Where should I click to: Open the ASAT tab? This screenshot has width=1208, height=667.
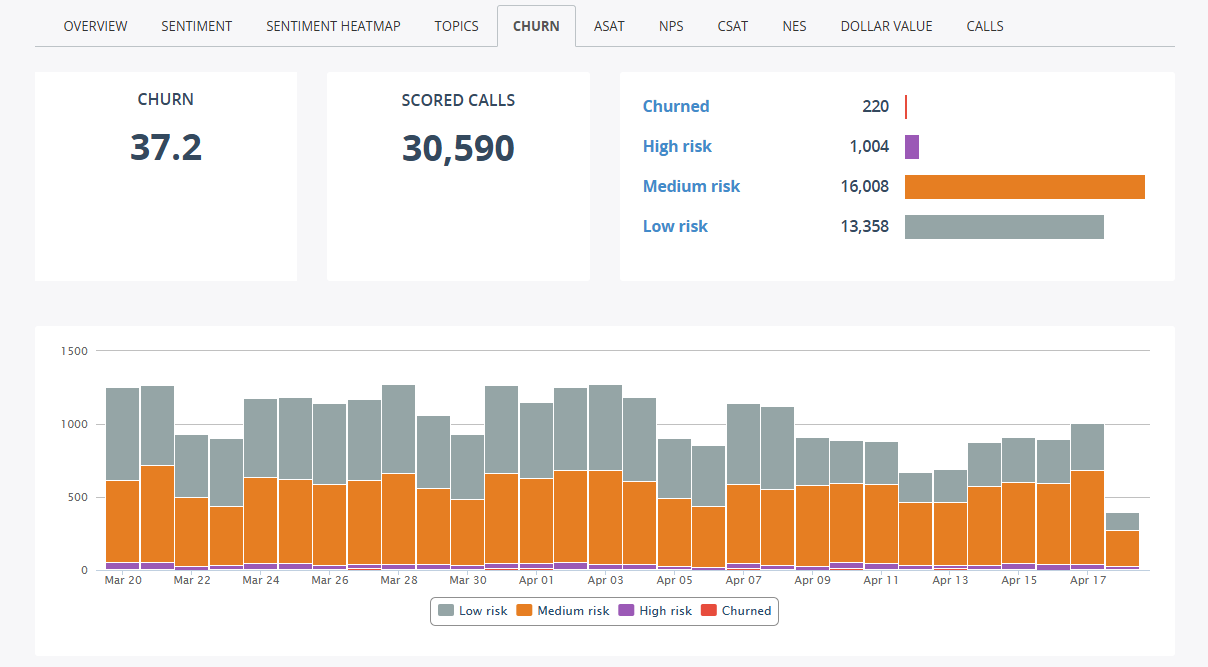[608, 26]
